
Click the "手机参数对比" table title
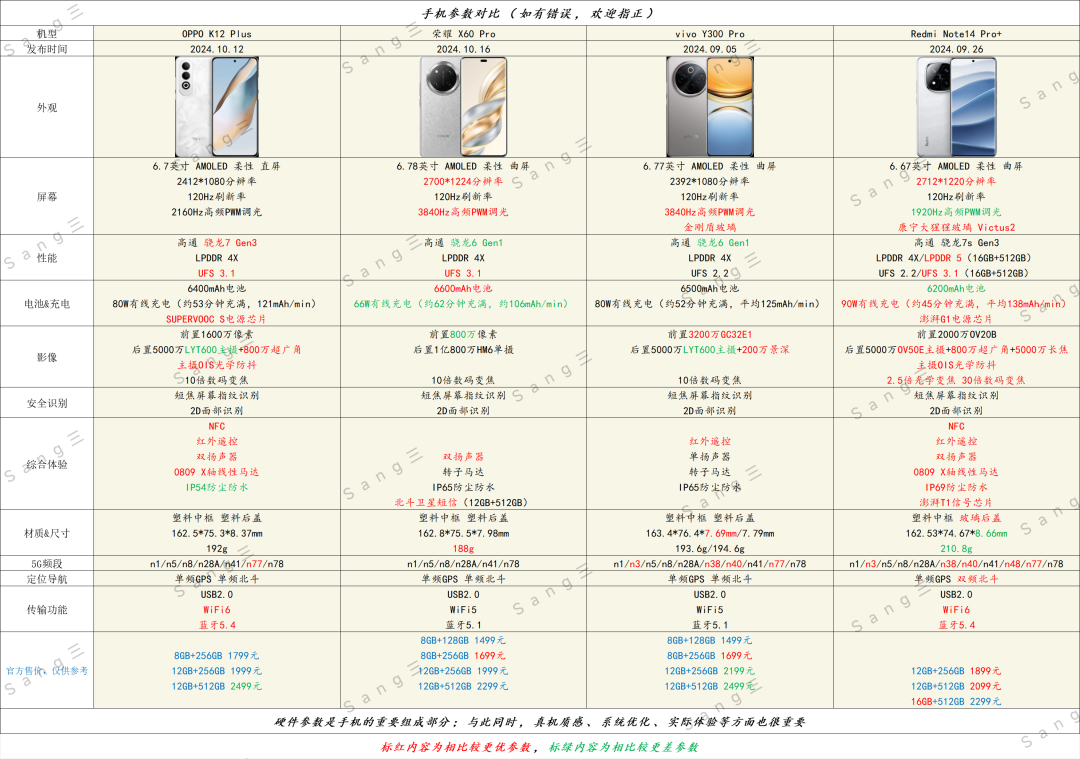462,13
